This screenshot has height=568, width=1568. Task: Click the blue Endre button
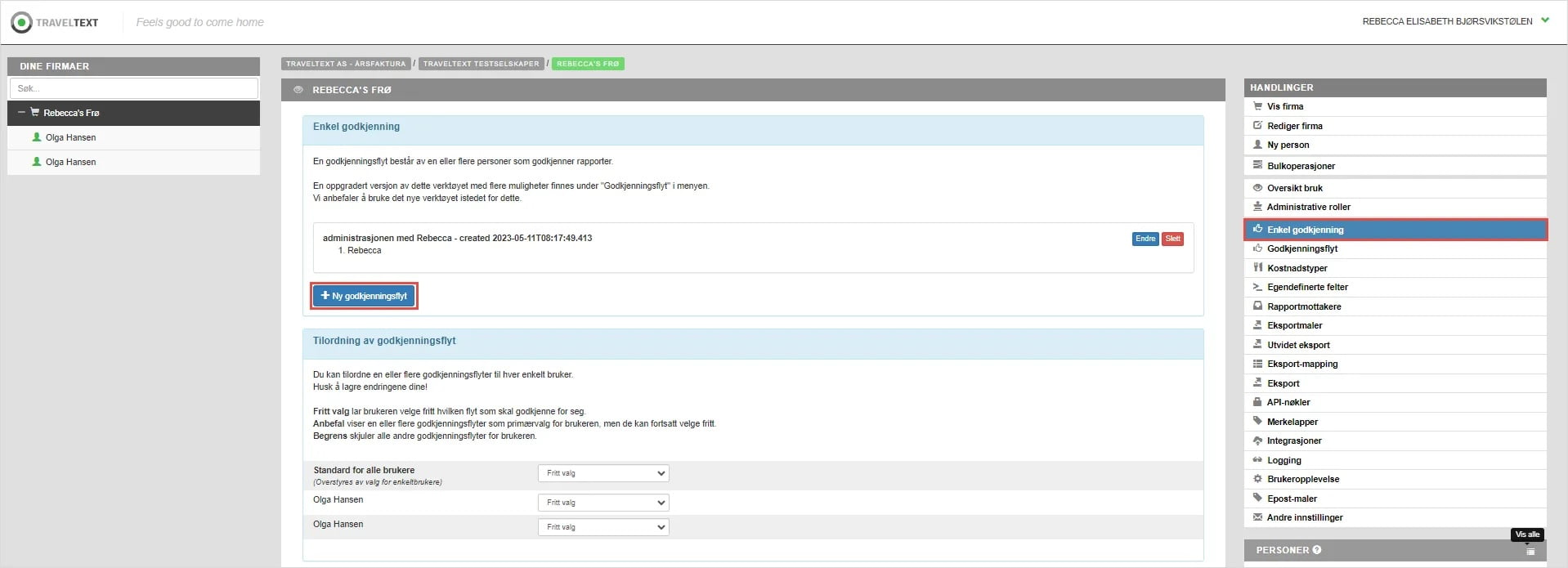[1145, 239]
